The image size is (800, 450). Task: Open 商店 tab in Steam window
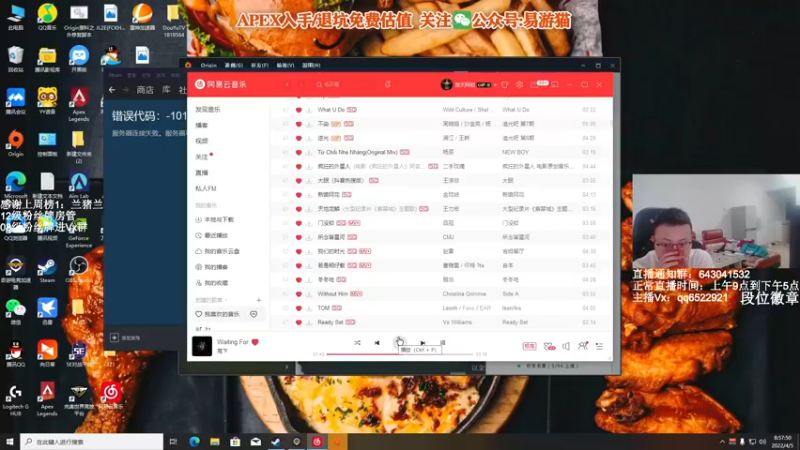[x=145, y=90]
